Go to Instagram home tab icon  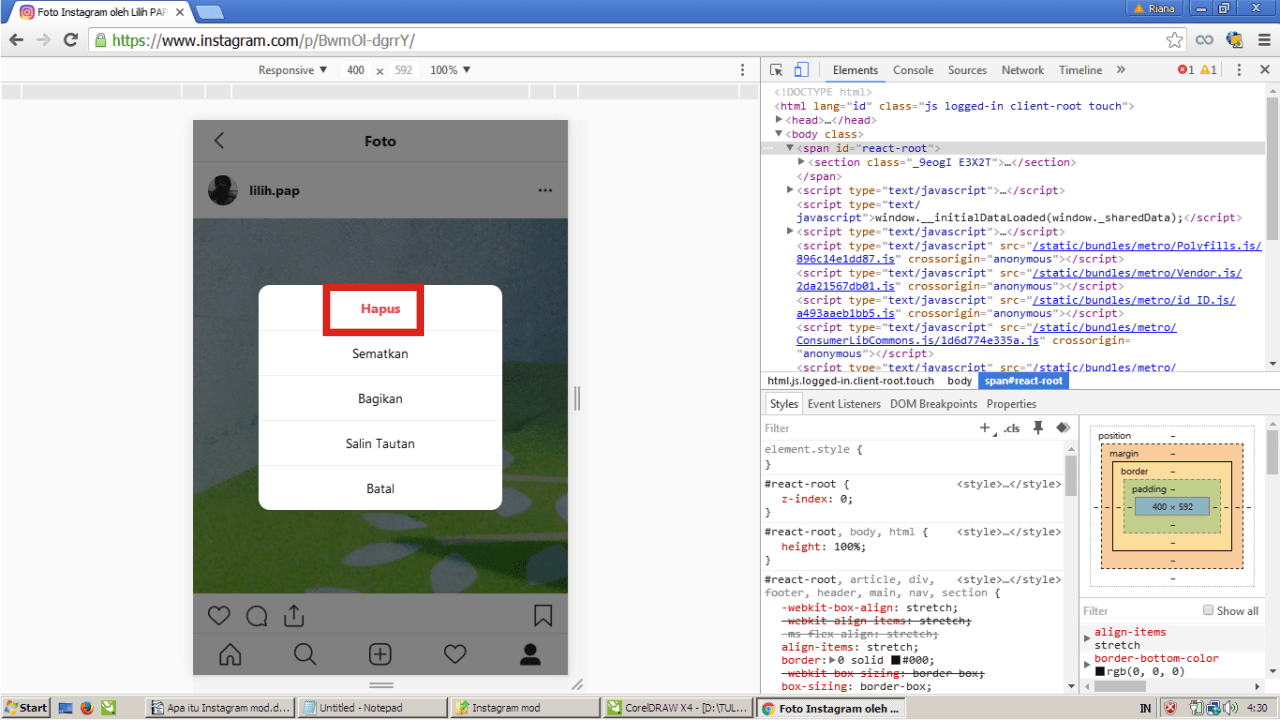point(230,655)
